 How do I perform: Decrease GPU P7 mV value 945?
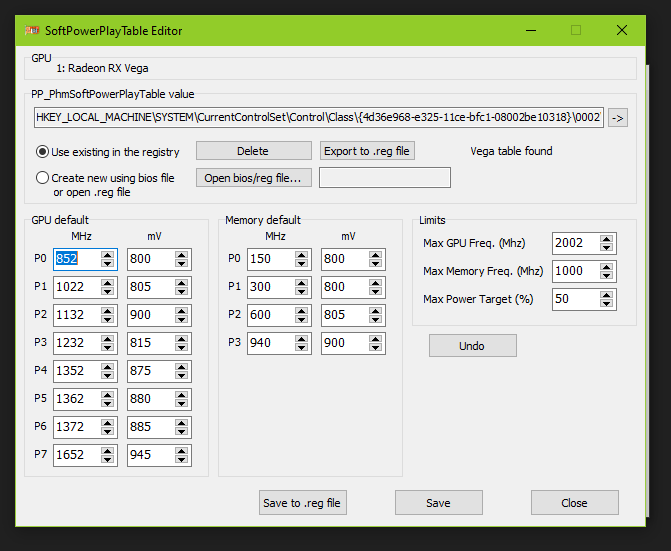[x=181, y=459]
